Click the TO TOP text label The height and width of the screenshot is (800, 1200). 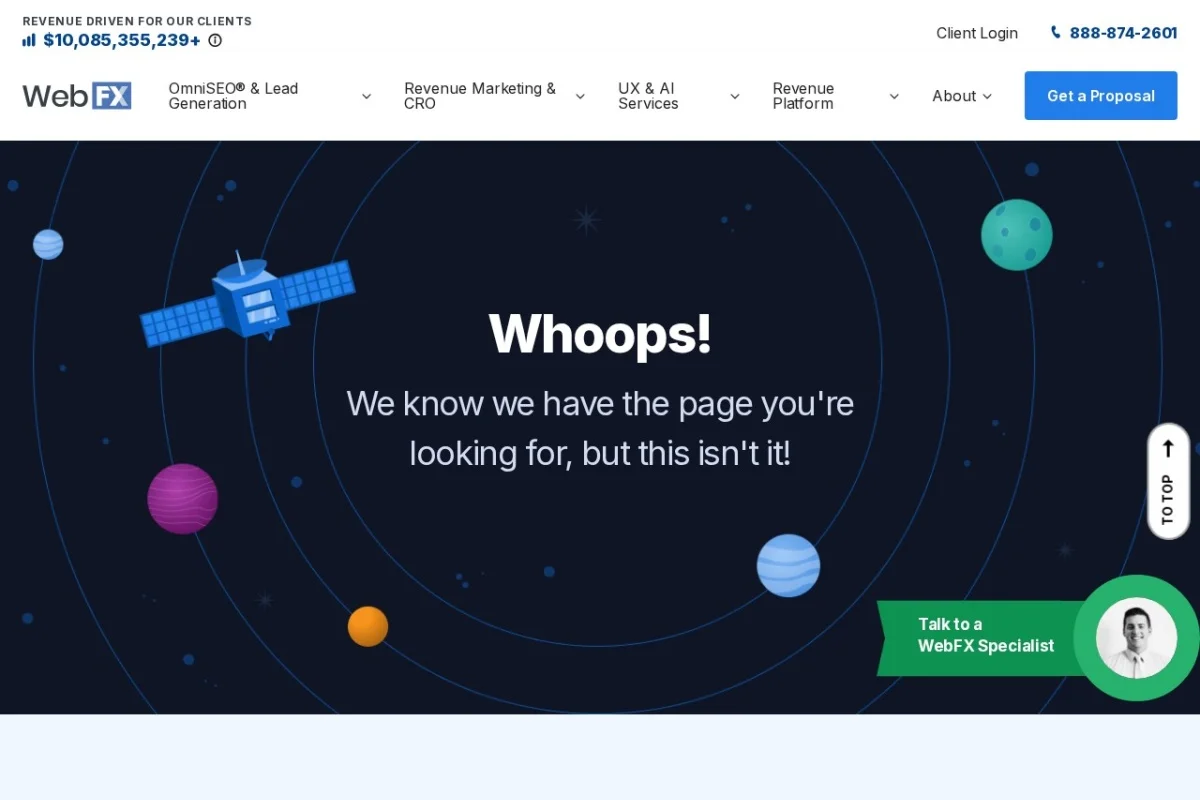[1168, 499]
